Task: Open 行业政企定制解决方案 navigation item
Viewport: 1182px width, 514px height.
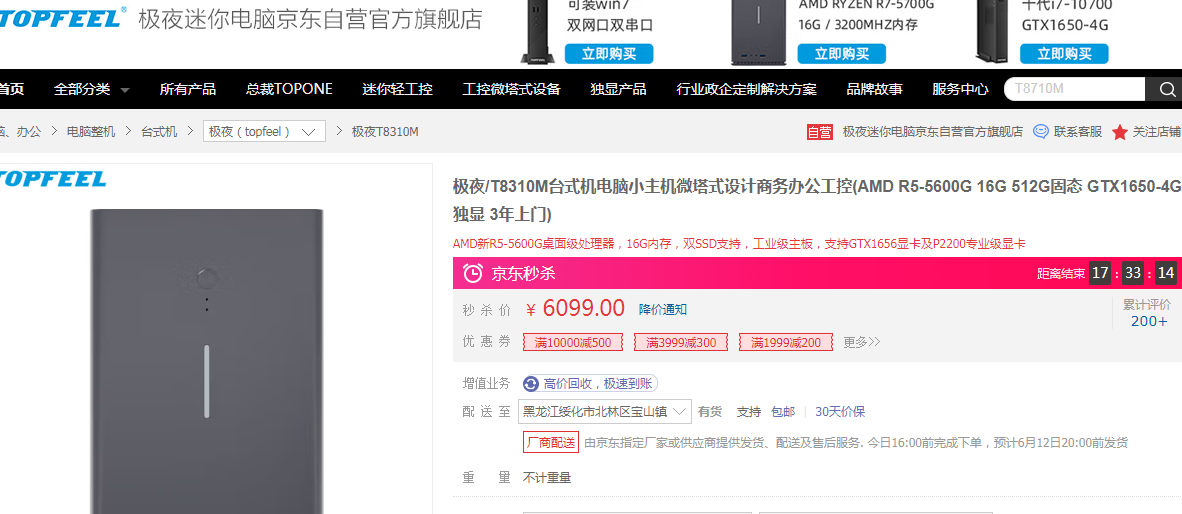Action: click(746, 89)
